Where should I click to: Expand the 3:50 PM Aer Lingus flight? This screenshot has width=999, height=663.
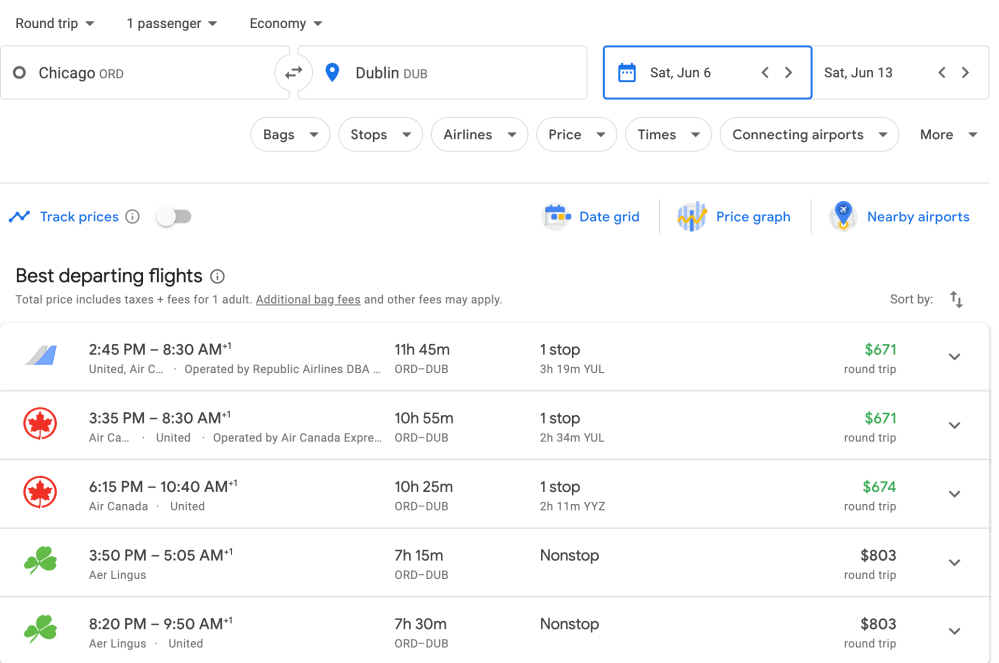coord(954,563)
